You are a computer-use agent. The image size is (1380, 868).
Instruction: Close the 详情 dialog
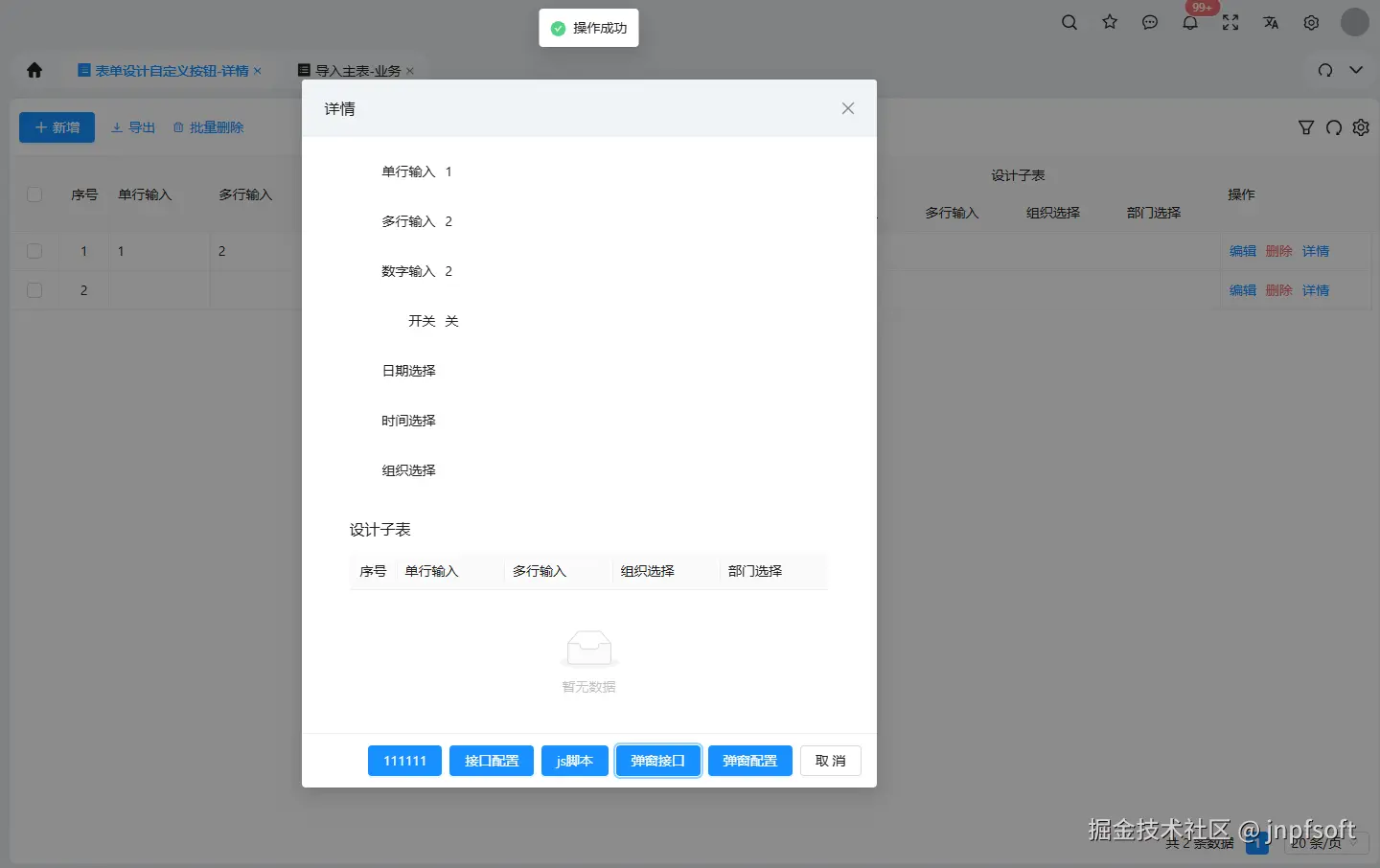pos(848,108)
